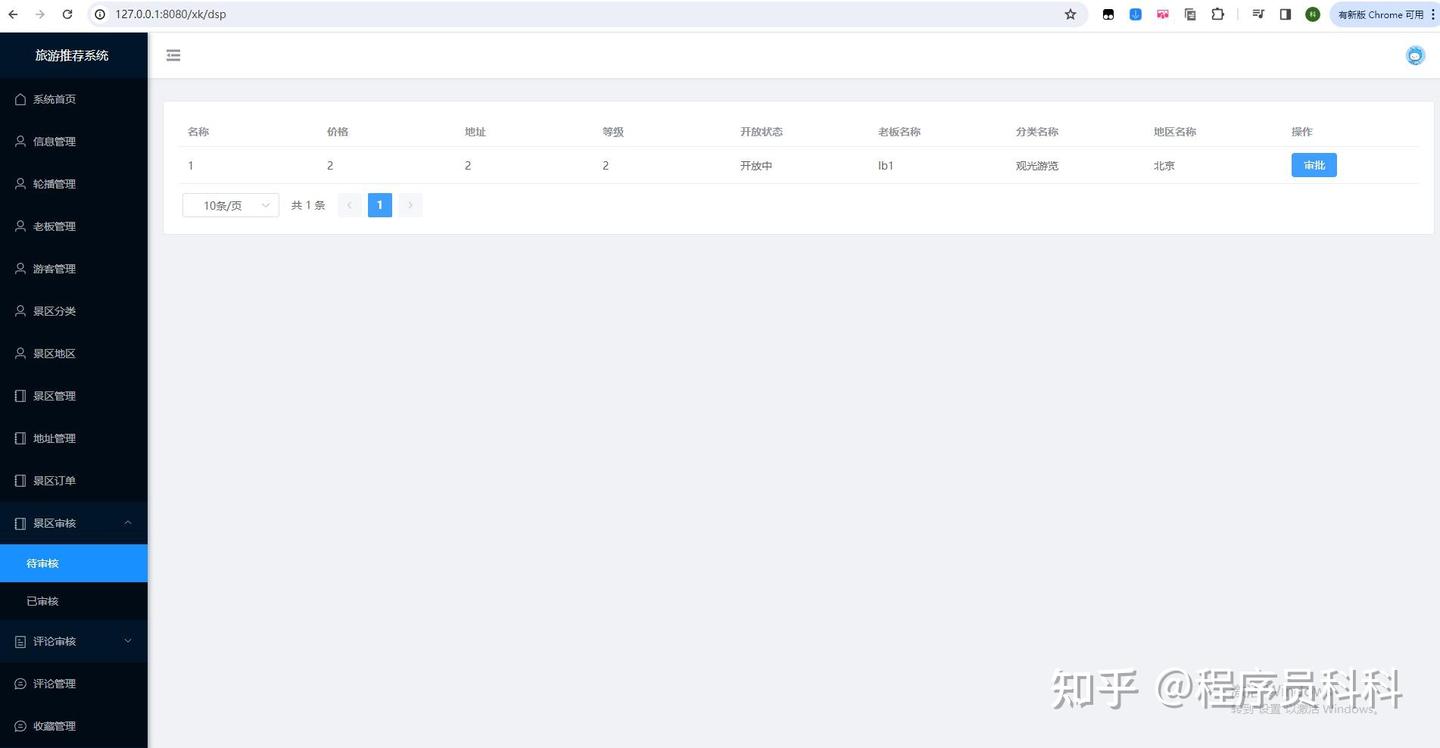Viewport: 1440px width, 748px height.
Task: Select 老板管理 in sidebar
Action: (x=74, y=226)
